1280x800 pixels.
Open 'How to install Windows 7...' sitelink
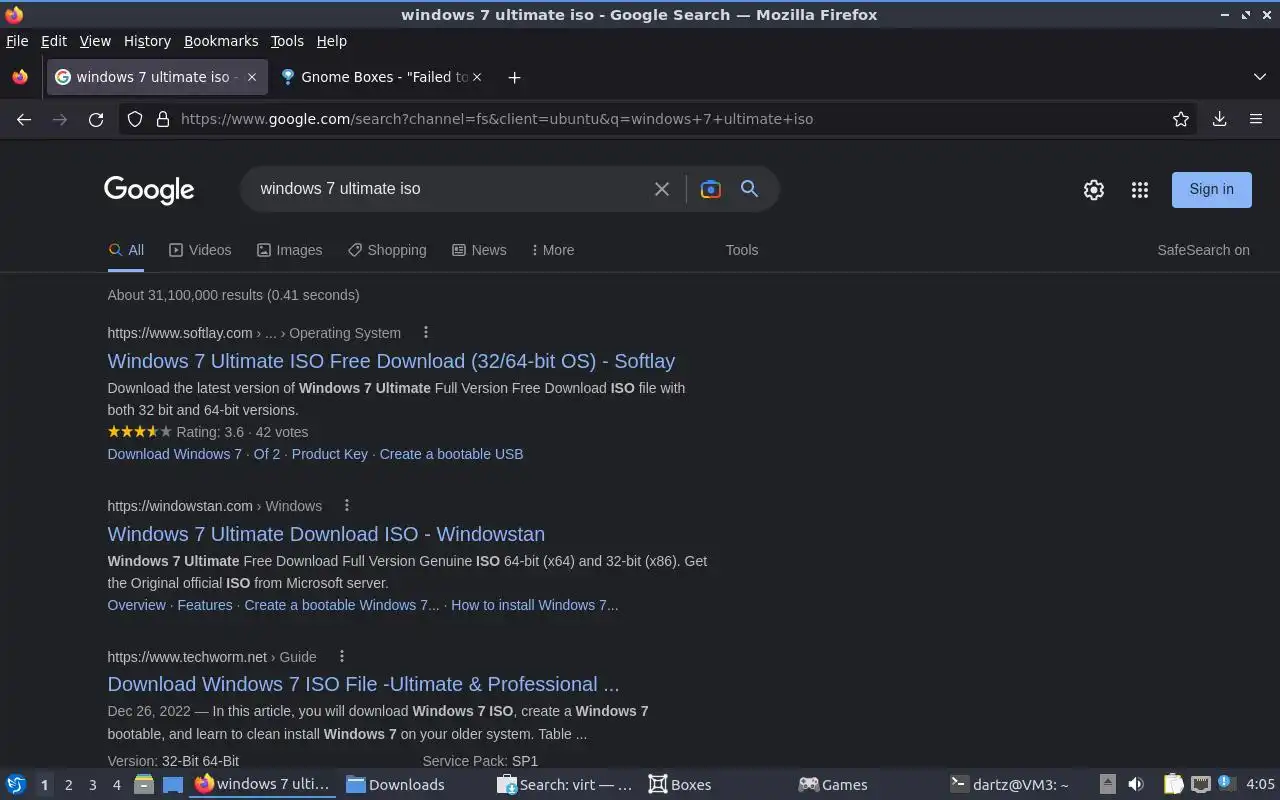(535, 605)
